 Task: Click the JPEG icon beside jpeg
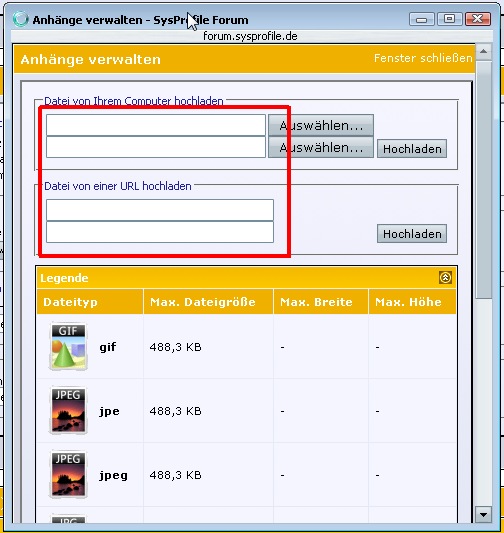(68, 474)
